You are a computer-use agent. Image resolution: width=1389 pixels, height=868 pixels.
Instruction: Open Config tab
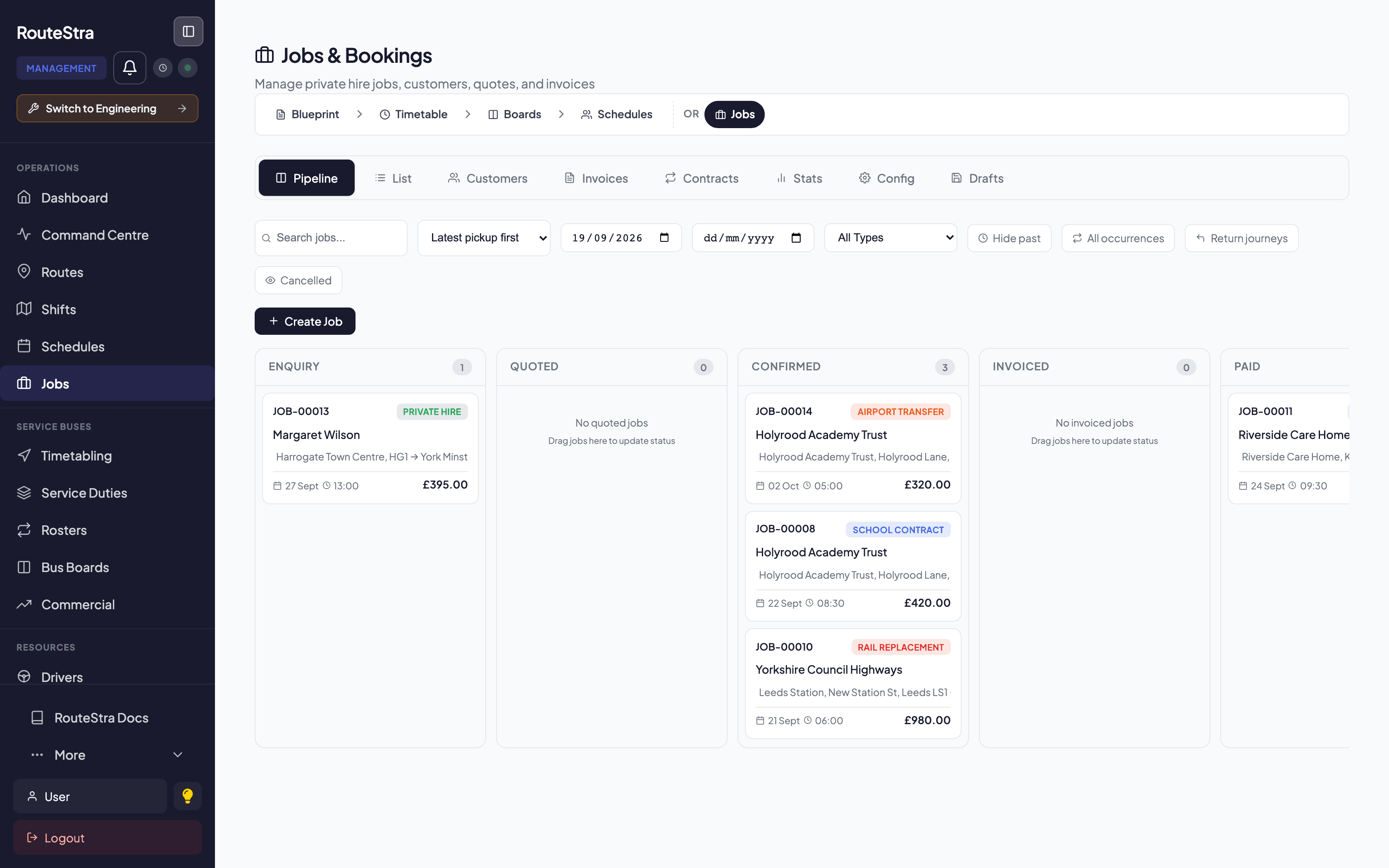[x=887, y=178]
